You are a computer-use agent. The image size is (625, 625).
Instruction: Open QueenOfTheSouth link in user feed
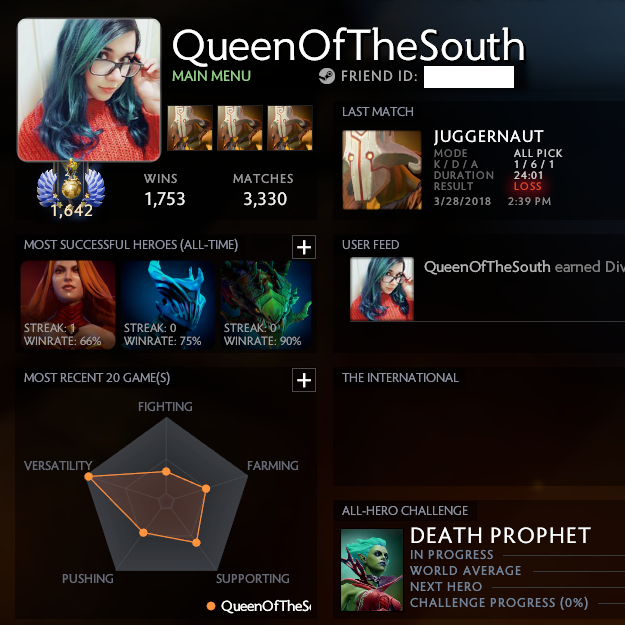(x=487, y=267)
